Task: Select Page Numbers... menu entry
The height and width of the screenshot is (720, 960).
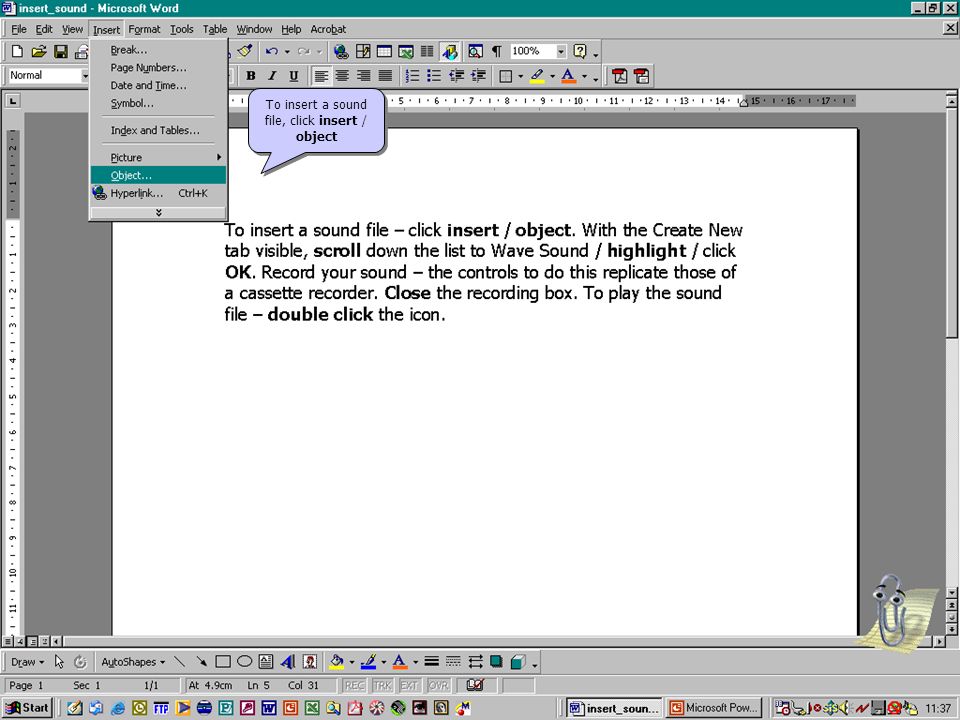Action: coord(159,67)
